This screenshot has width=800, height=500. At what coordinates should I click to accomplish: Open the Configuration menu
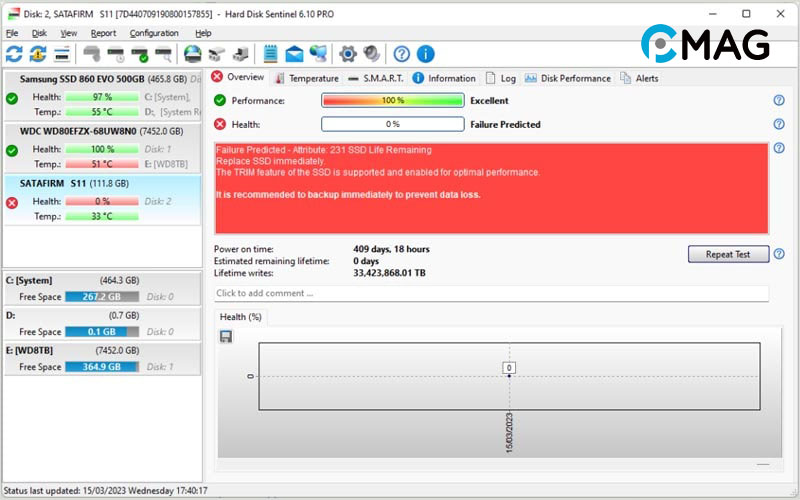coord(154,33)
